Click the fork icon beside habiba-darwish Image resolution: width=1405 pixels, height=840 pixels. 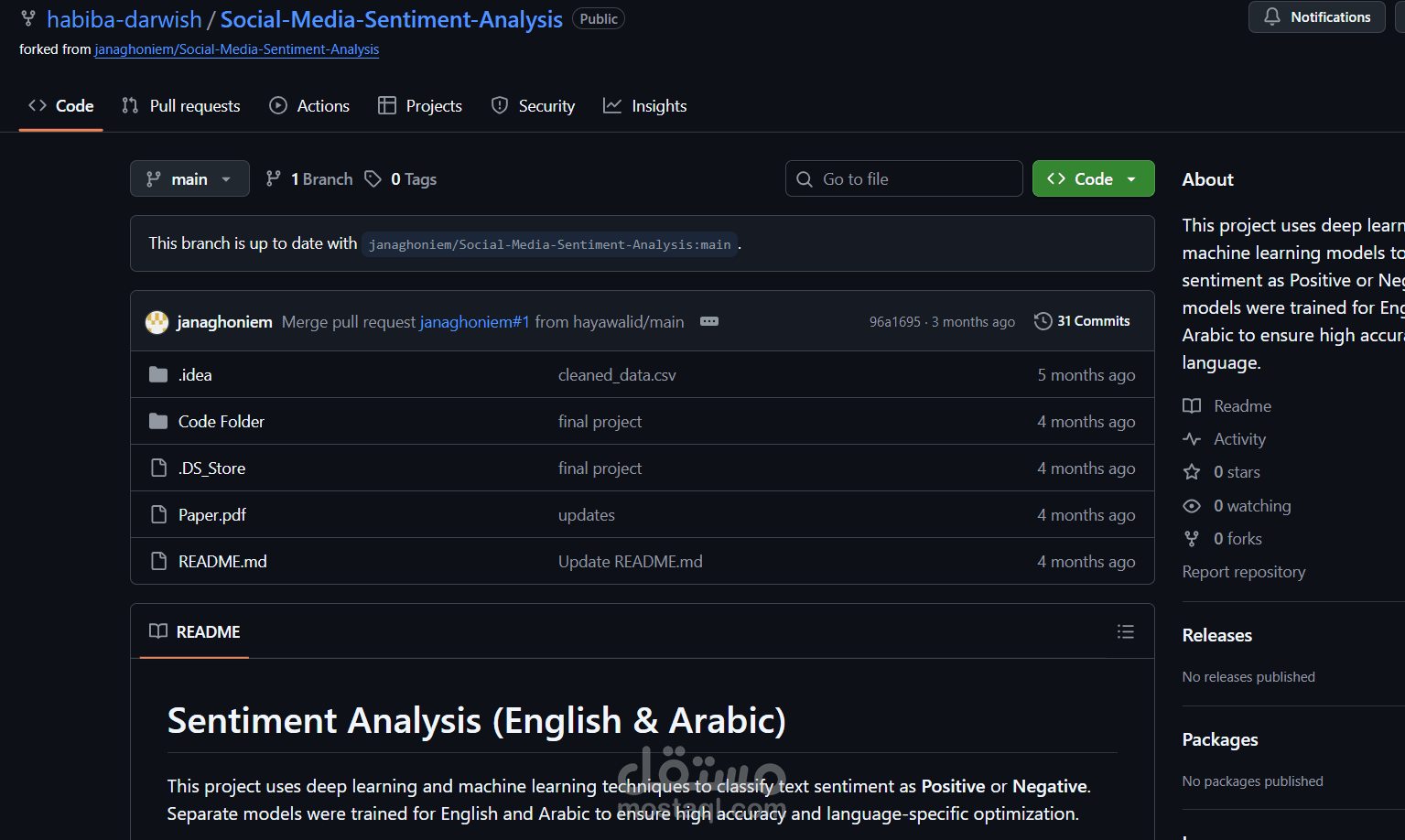point(28,18)
